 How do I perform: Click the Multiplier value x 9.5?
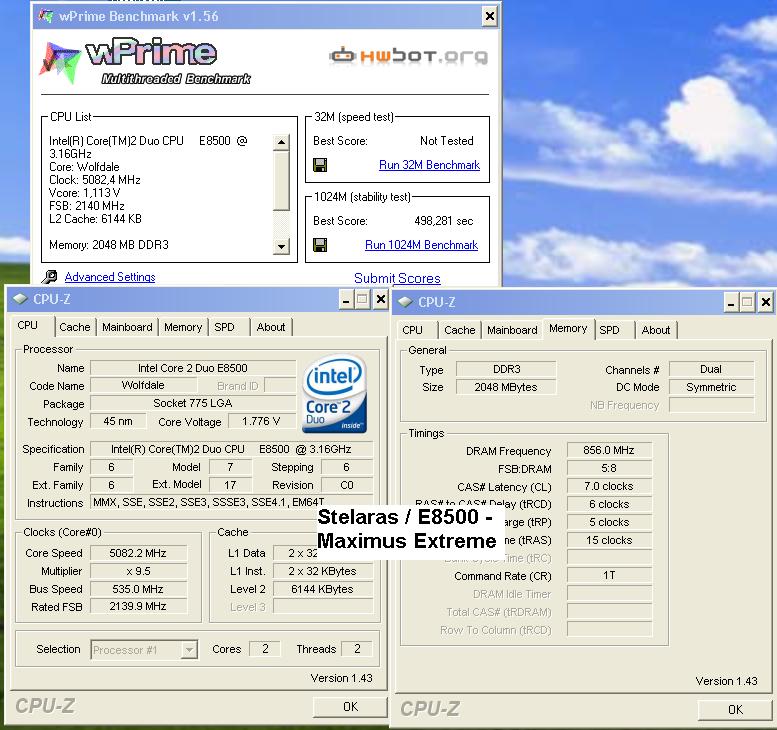click(138, 571)
